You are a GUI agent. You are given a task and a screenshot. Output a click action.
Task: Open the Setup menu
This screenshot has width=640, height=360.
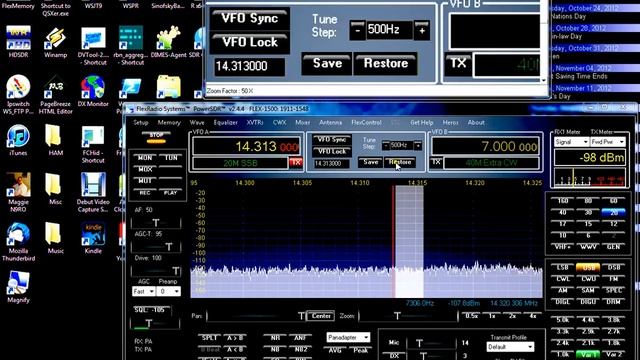click(140, 122)
